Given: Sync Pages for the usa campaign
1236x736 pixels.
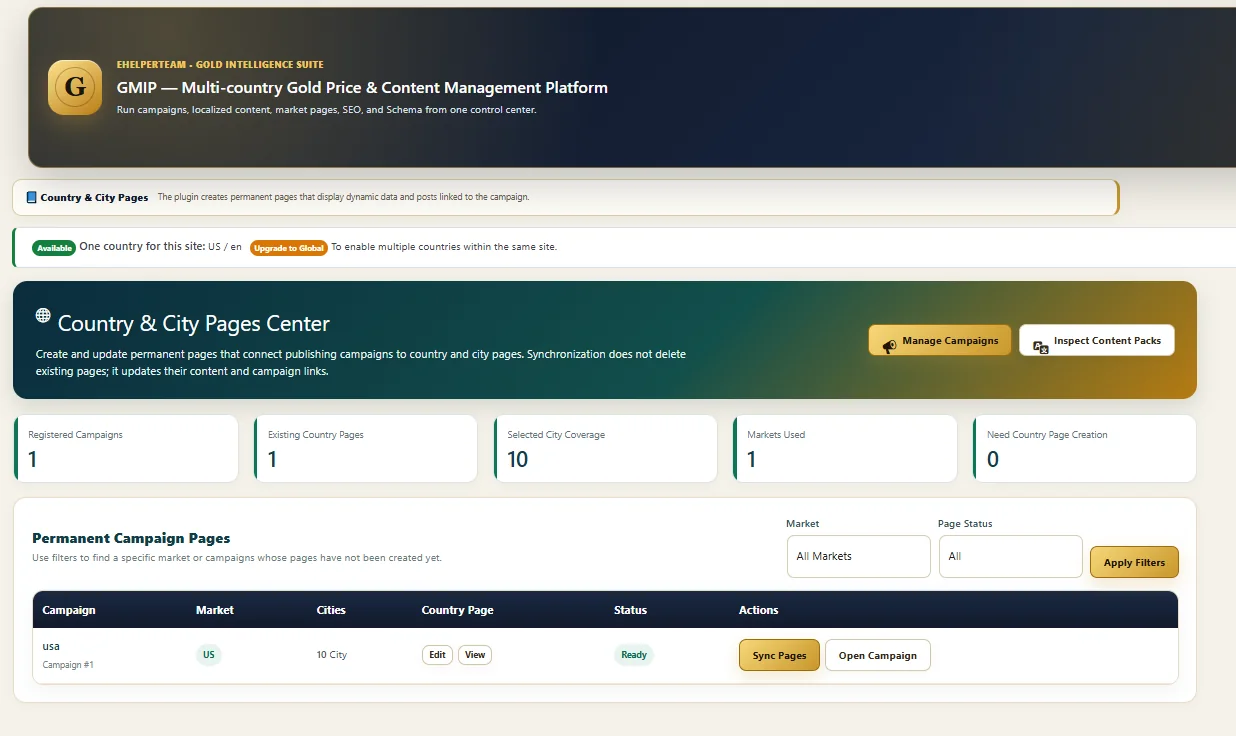Looking at the screenshot, I should 779,655.
